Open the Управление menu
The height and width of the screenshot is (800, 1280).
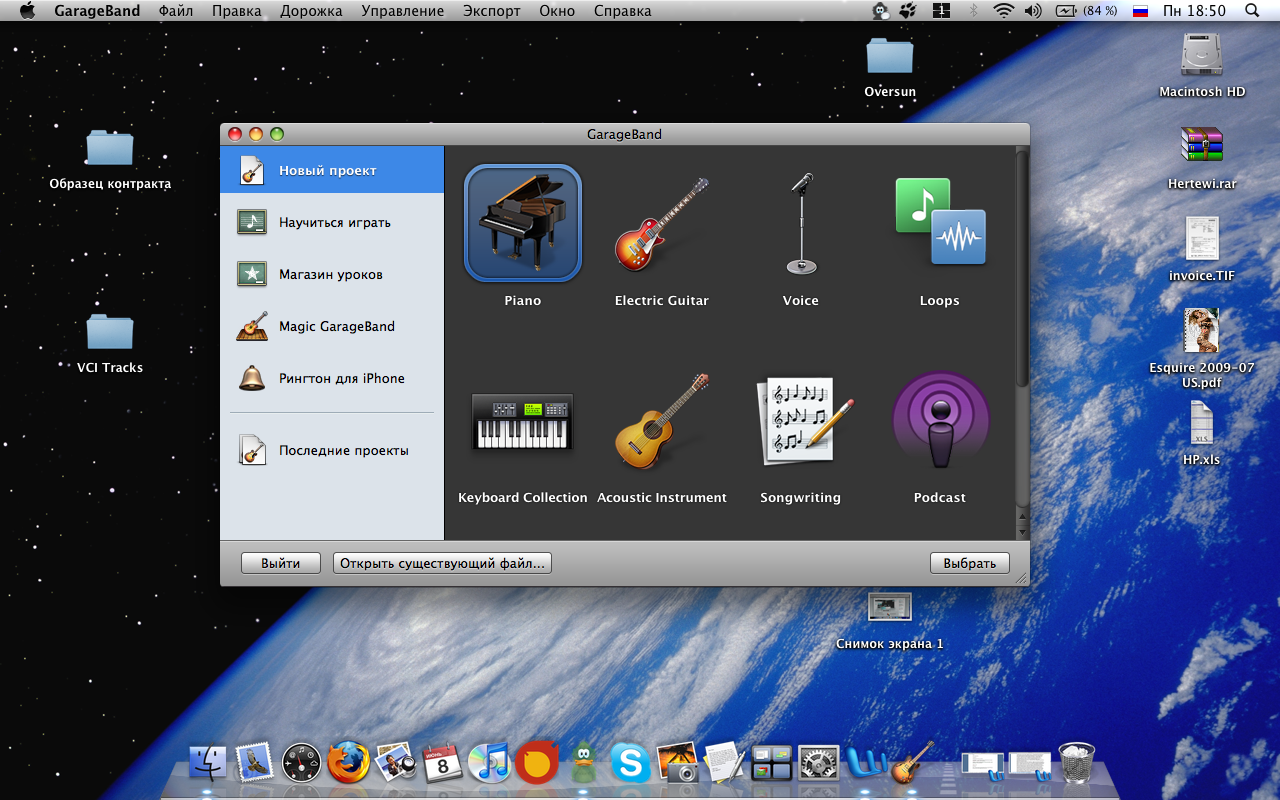[x=402, y=11]
